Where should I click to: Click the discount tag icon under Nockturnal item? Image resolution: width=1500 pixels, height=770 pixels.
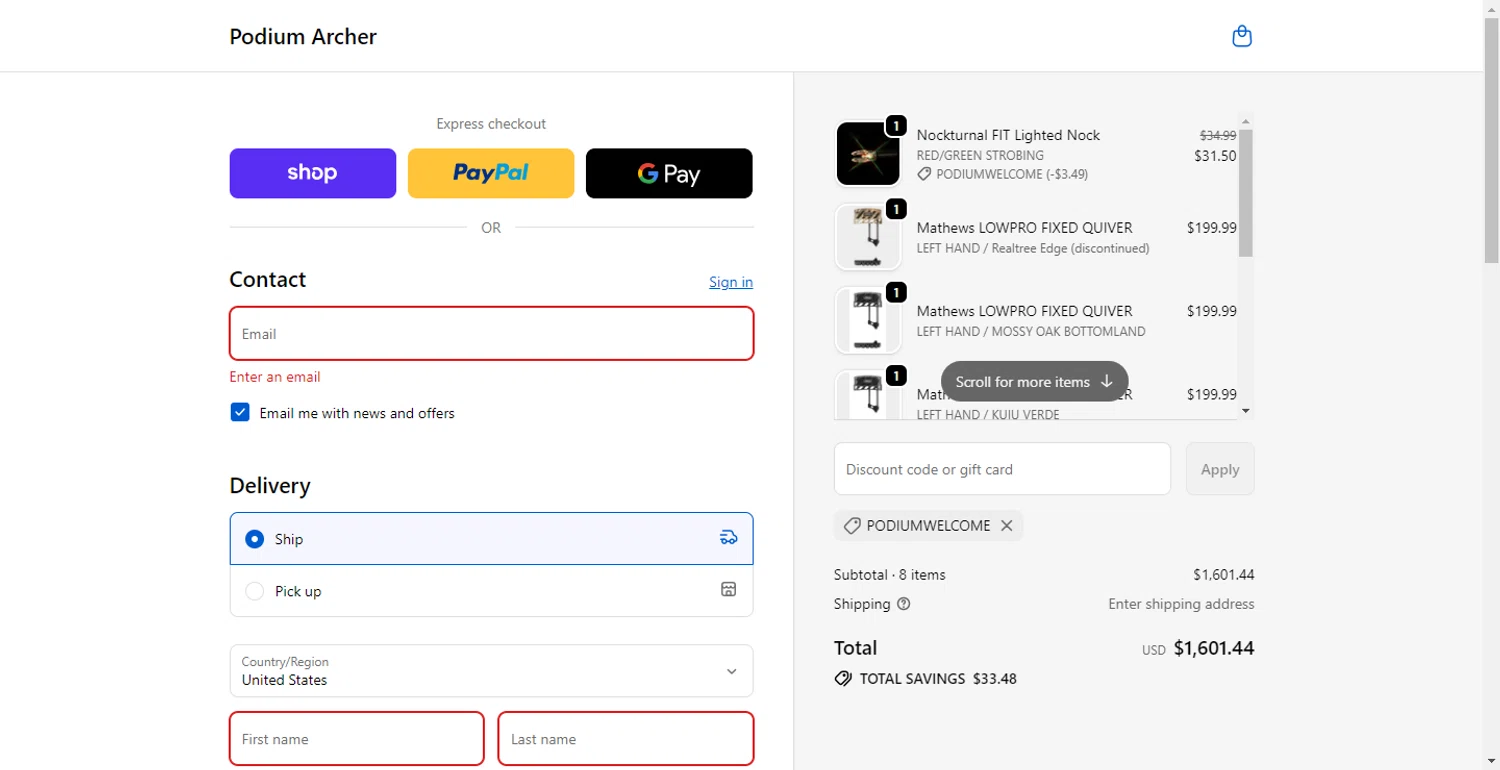[925, 174]
